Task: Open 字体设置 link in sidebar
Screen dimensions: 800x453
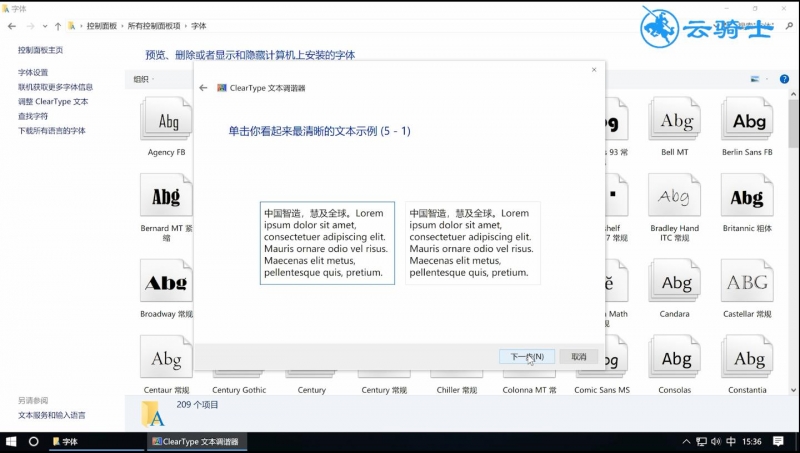Action: coord(33,72)
